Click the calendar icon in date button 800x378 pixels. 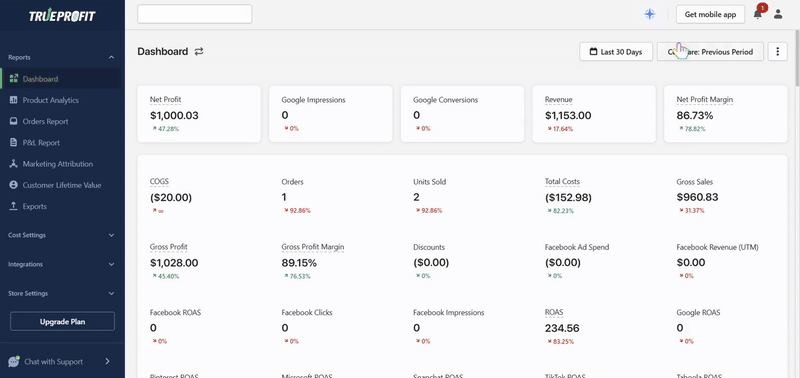(x=593, y=52)
